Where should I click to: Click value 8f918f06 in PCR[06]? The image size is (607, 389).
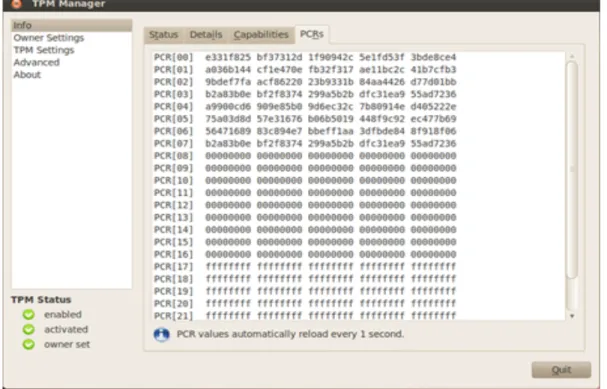click(x=434, y=131)
